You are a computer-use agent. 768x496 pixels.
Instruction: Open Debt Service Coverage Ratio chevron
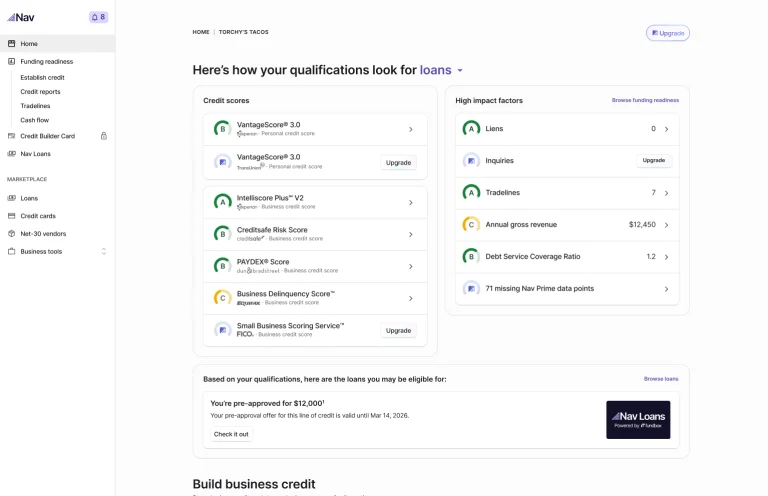tap(667, 257)
